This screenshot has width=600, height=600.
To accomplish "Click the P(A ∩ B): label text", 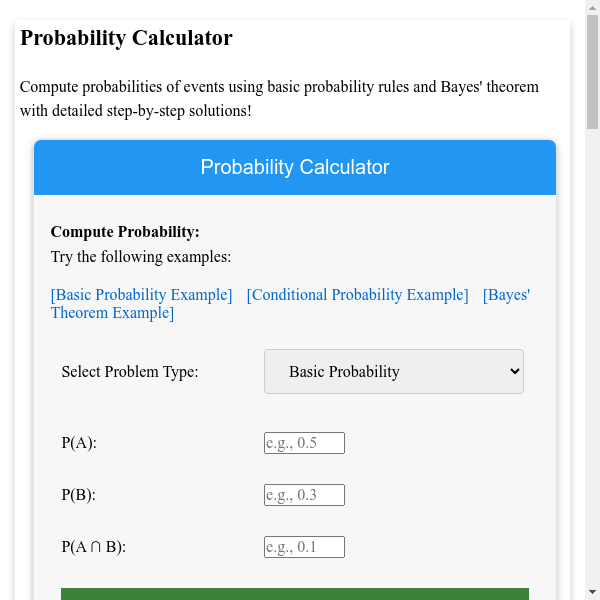I will [x=93, y=547].
